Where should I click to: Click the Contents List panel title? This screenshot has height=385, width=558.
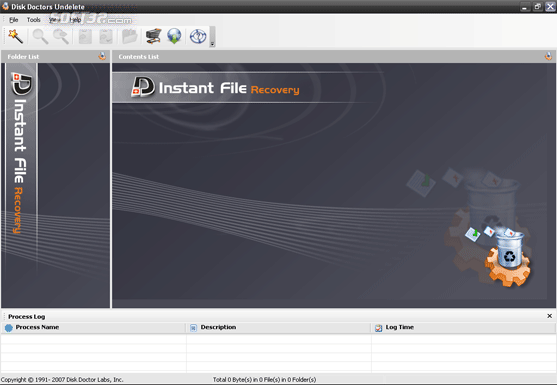138,57
